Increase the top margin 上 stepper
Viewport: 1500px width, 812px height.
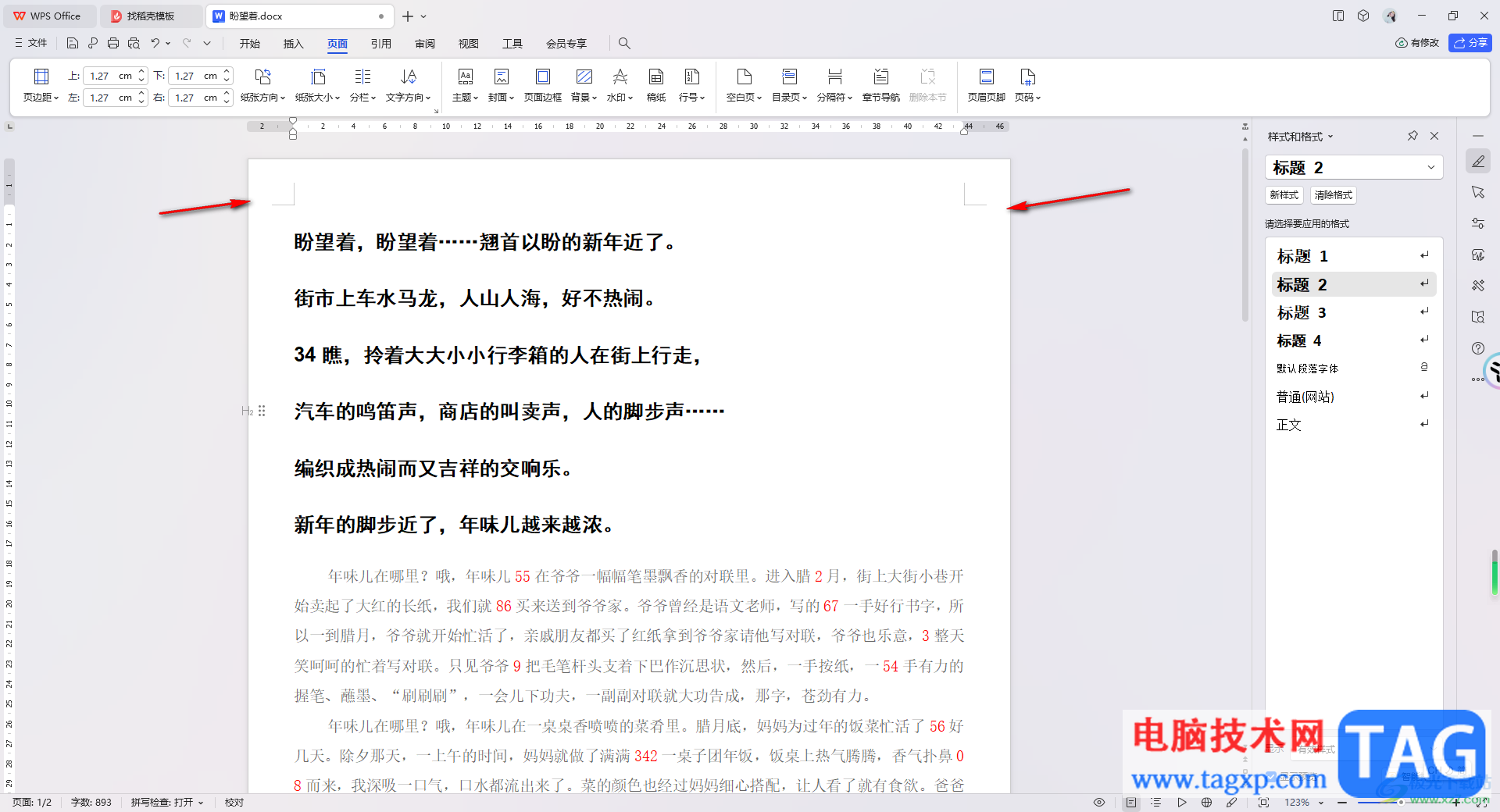coord(141,72)
